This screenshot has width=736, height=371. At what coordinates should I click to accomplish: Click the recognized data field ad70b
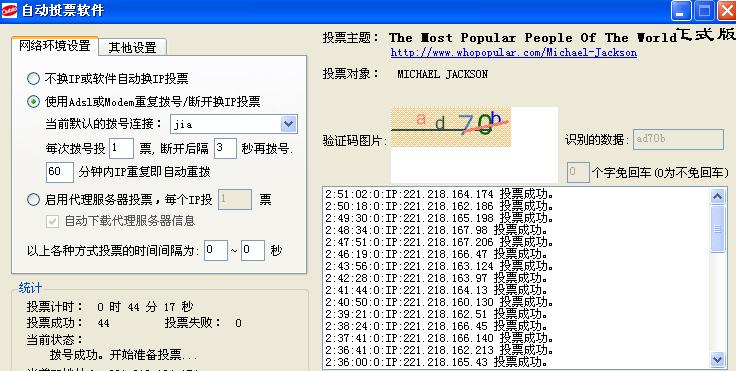click(678, 140)
